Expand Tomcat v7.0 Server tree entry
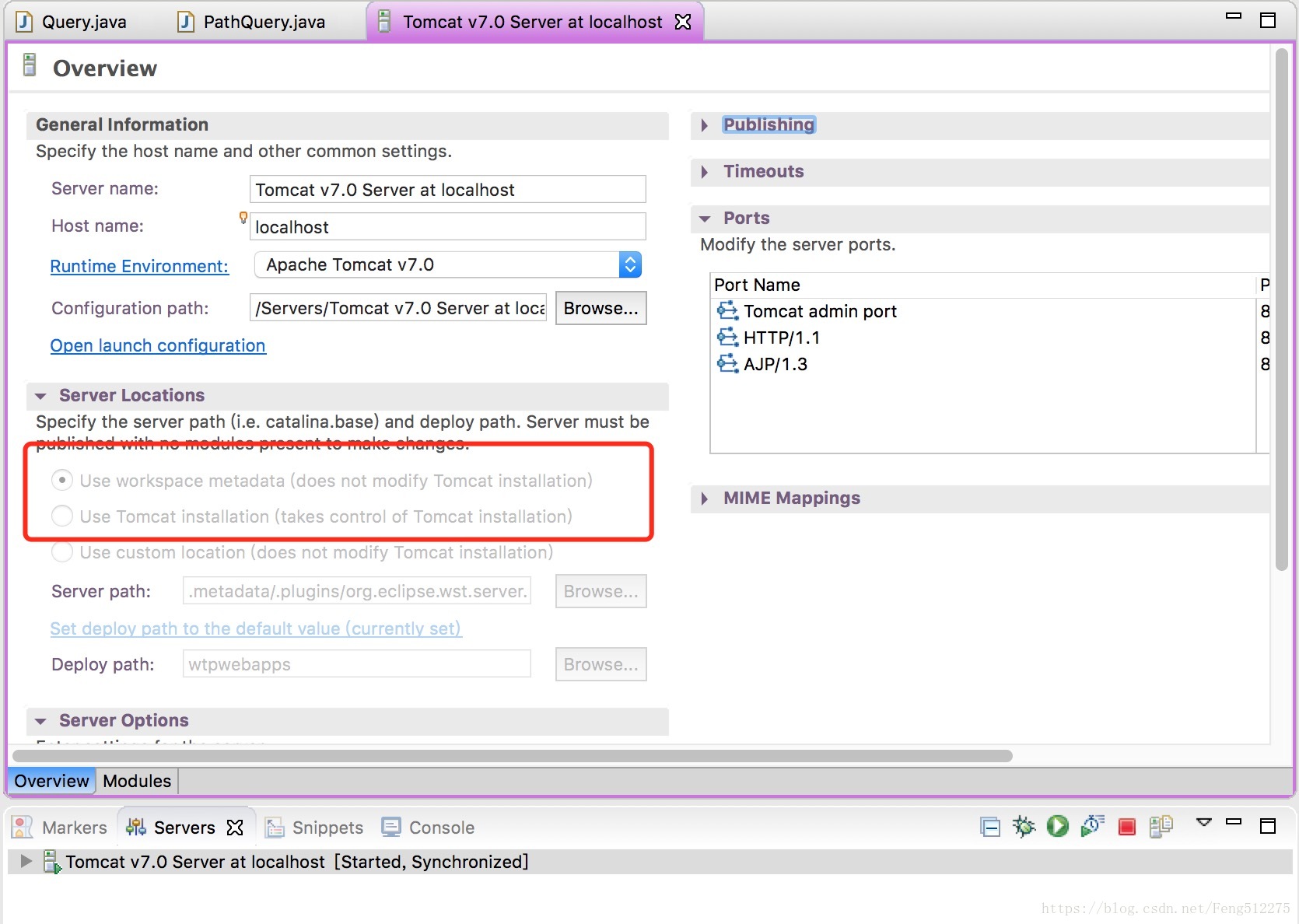1299x924 pixels. [26, 861]
